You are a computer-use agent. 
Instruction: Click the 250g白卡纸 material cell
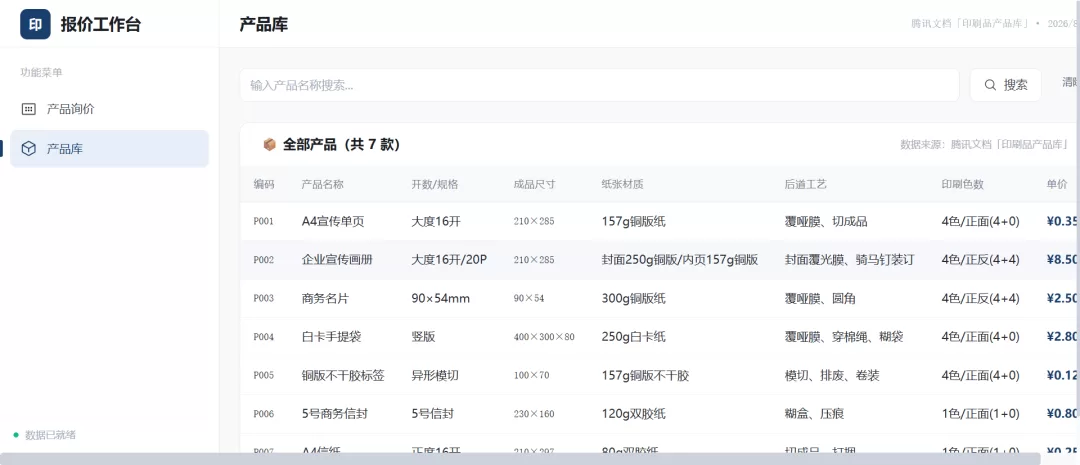pos(634,338)
